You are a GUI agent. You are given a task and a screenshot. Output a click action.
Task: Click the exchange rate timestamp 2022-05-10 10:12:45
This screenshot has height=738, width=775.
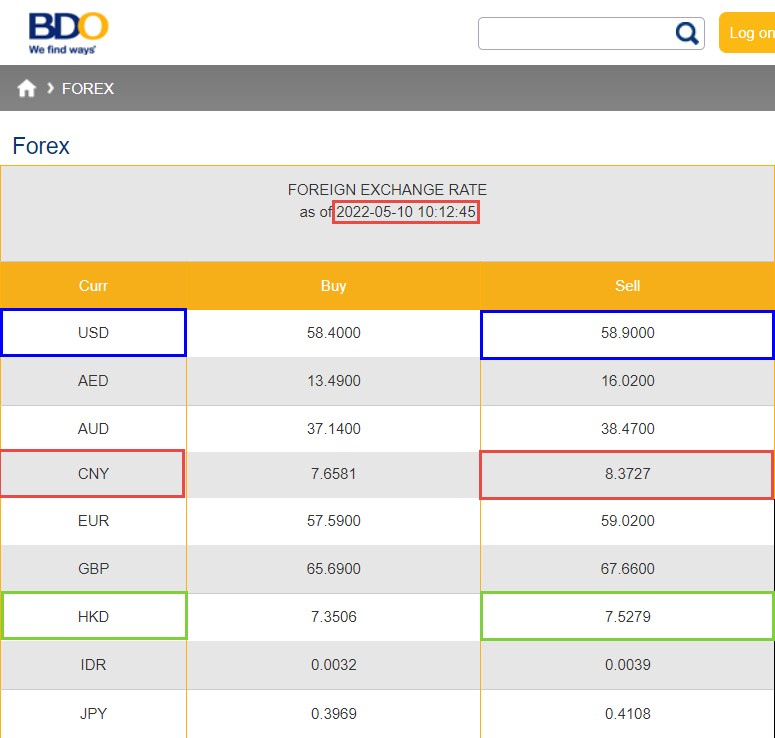tap(405, 212)
